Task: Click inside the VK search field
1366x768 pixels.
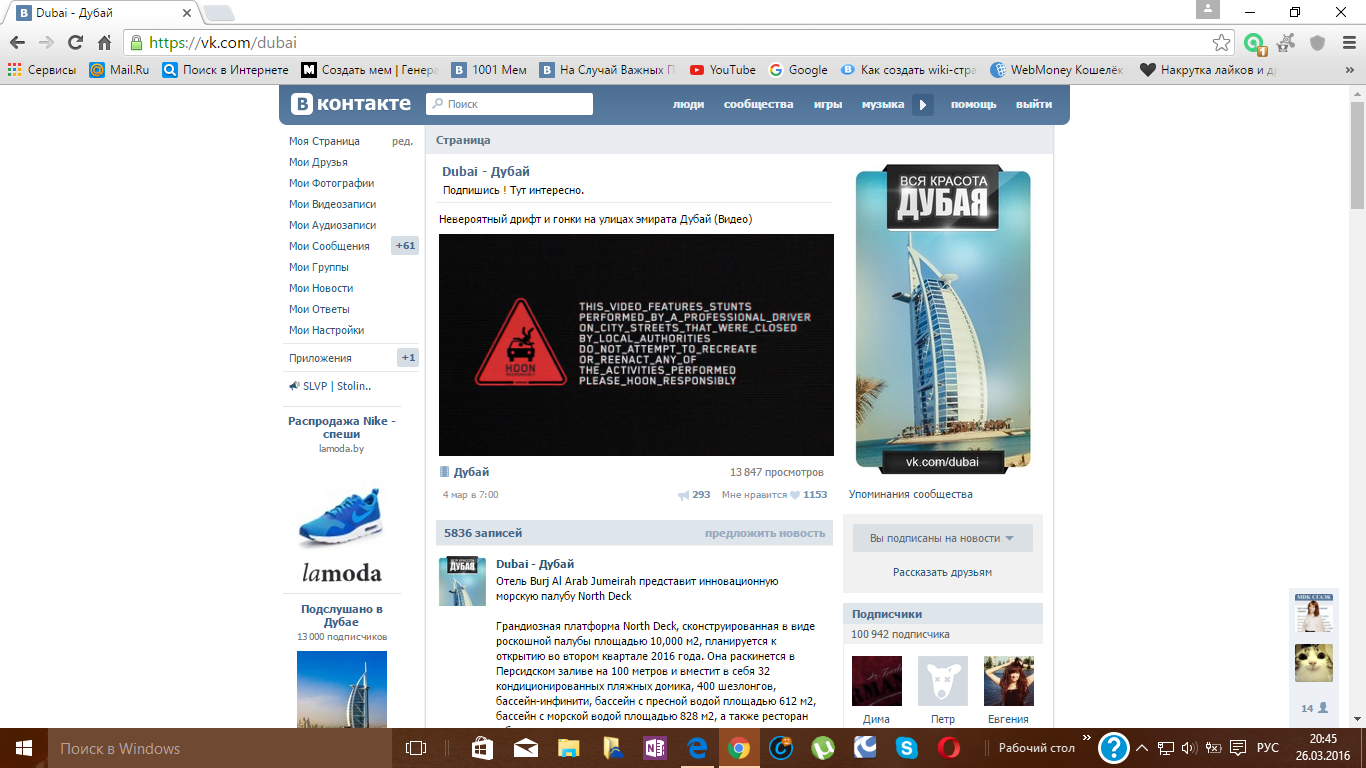Action: pyautogui.click(x=509, y=104)
